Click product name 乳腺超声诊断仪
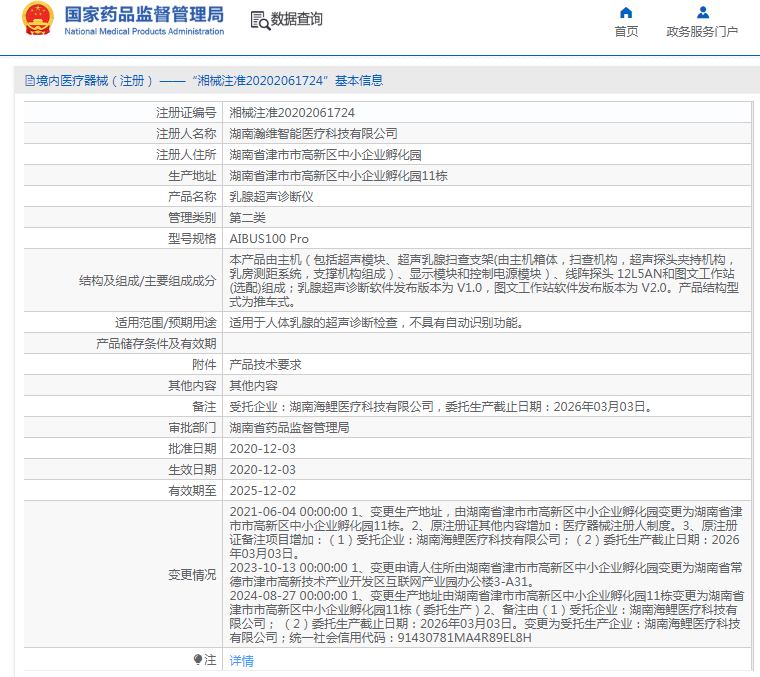The height and width of the screenshot is (677, 760). point(271,197)
